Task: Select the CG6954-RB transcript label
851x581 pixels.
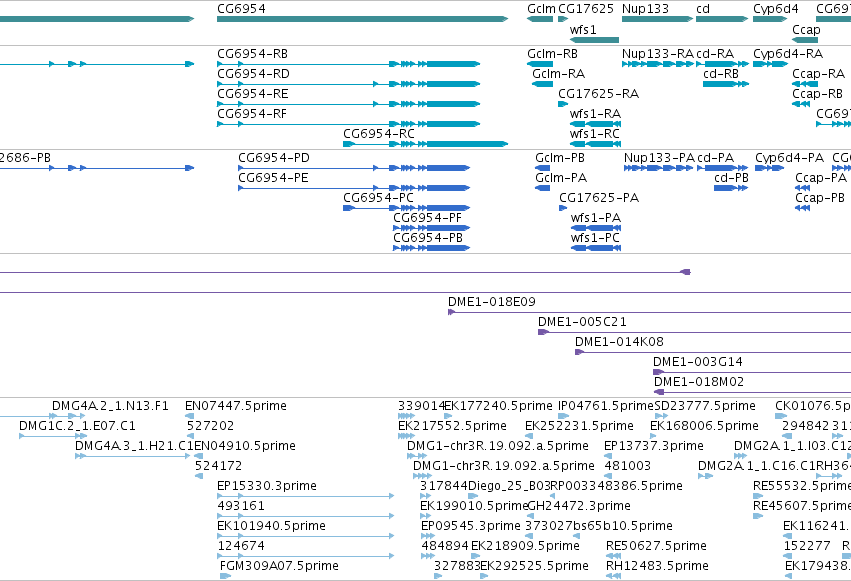Action: (x=252, y=54)
